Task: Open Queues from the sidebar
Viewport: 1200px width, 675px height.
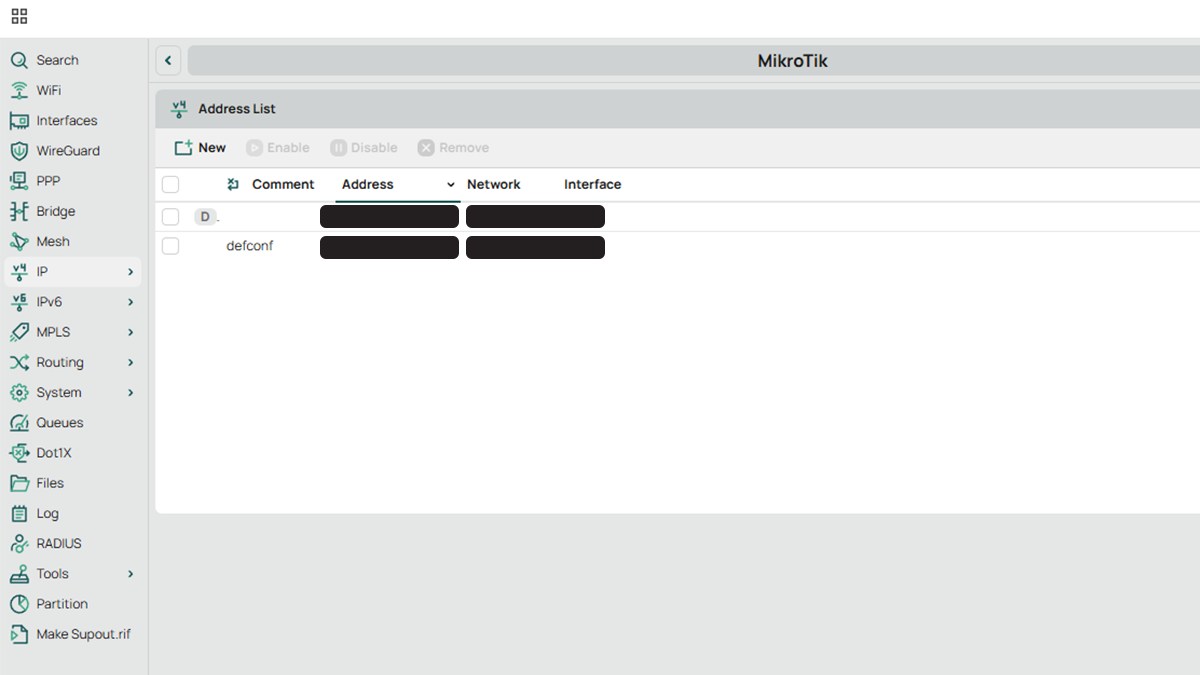Action: click(20, 422)
